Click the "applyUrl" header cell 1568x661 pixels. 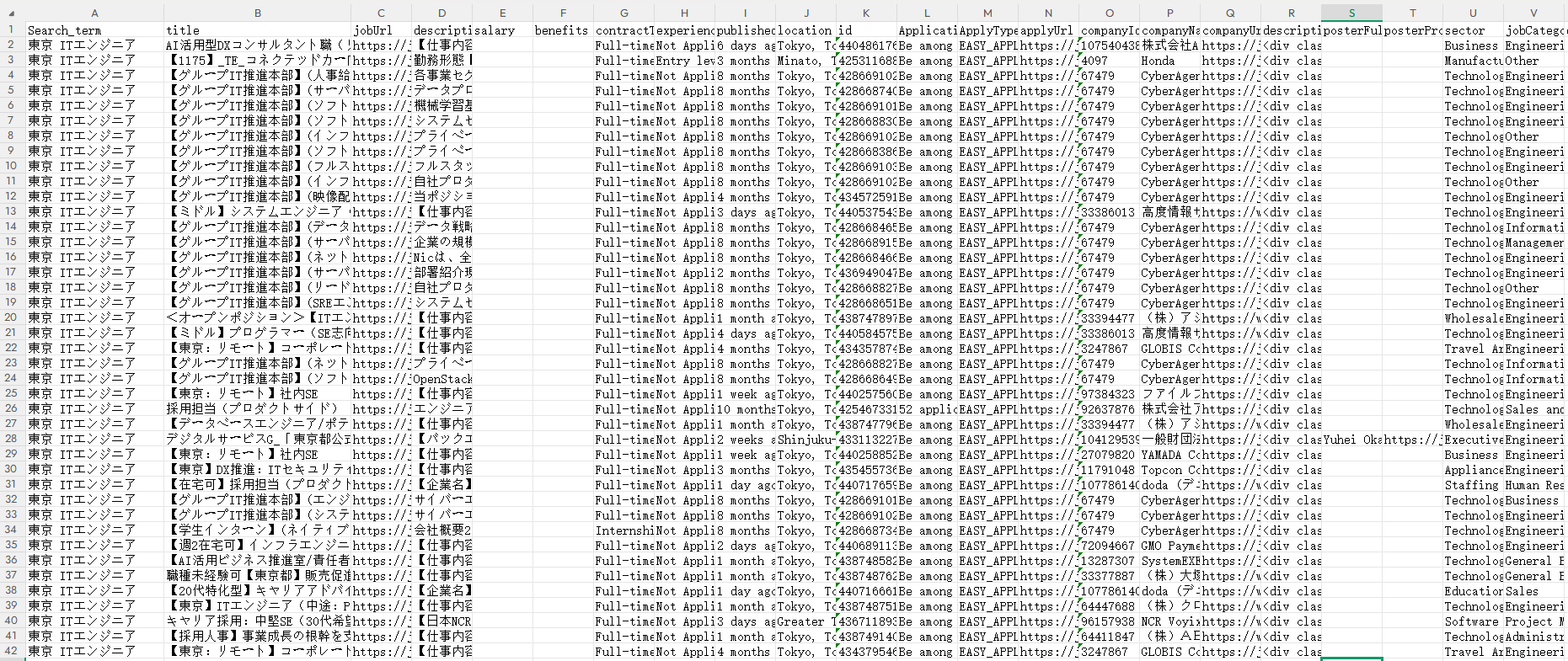(x=1048, y=30)
